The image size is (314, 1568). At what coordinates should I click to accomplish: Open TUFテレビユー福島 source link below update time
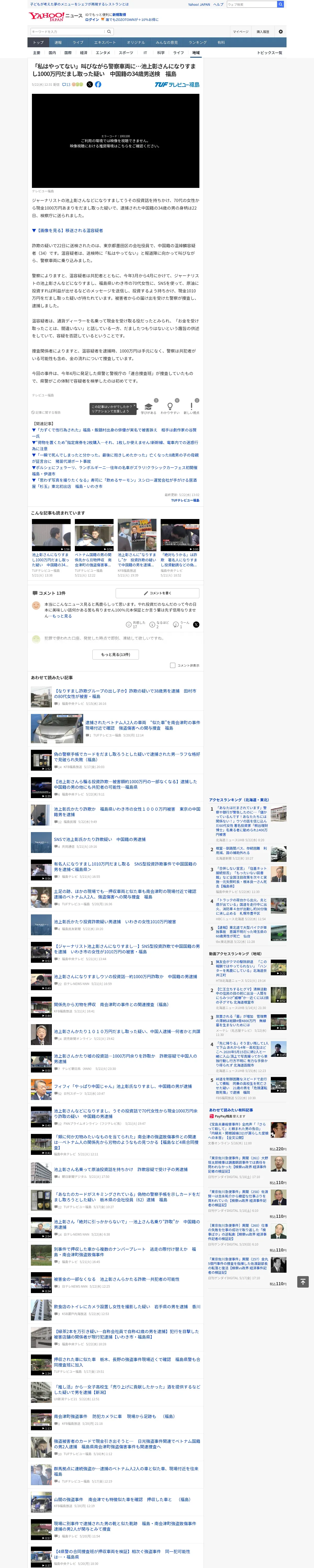pyautogui.click(x=185, y=500)
